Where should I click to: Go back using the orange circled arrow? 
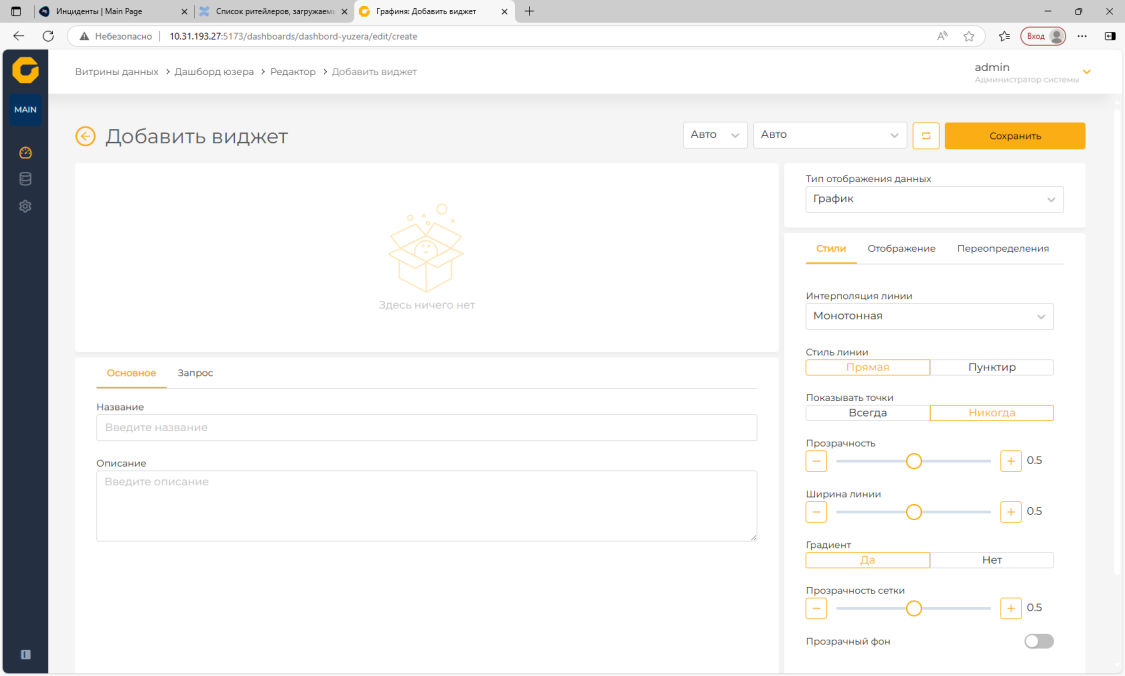85,136
